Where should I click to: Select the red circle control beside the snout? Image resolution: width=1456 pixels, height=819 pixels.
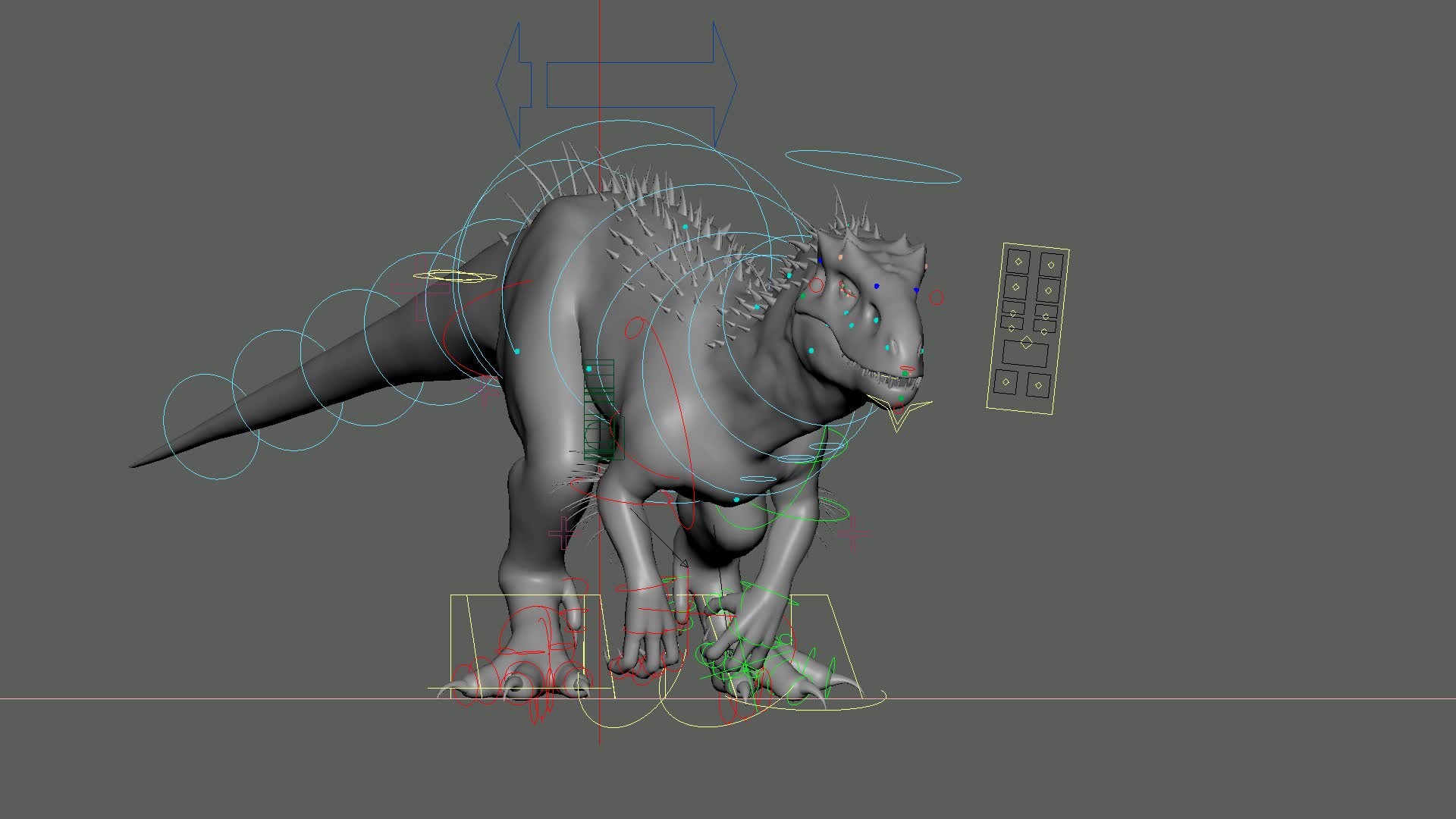[936, 297]
